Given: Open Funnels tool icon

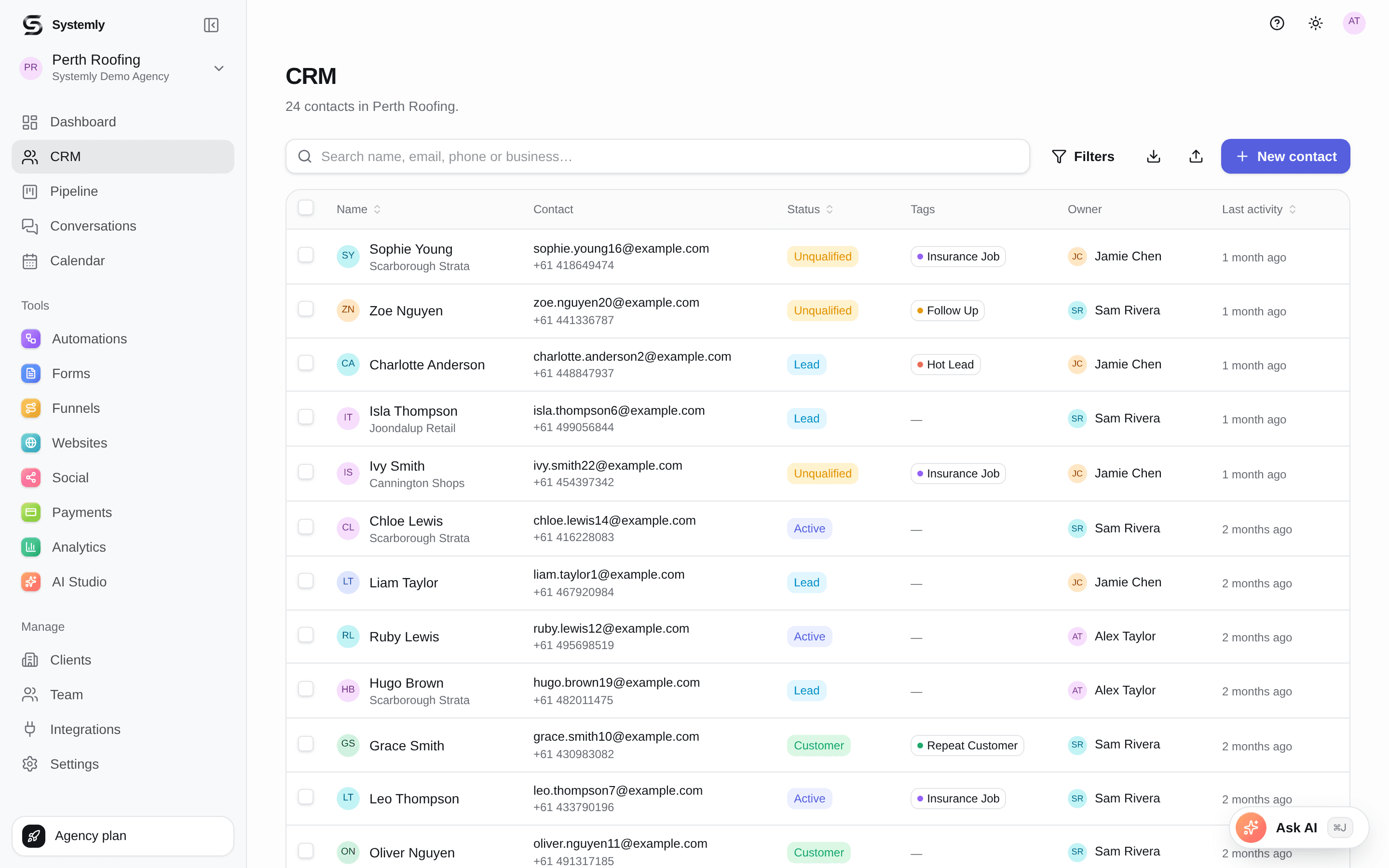Looking at the screenshot, I should [x=31, y=408].
